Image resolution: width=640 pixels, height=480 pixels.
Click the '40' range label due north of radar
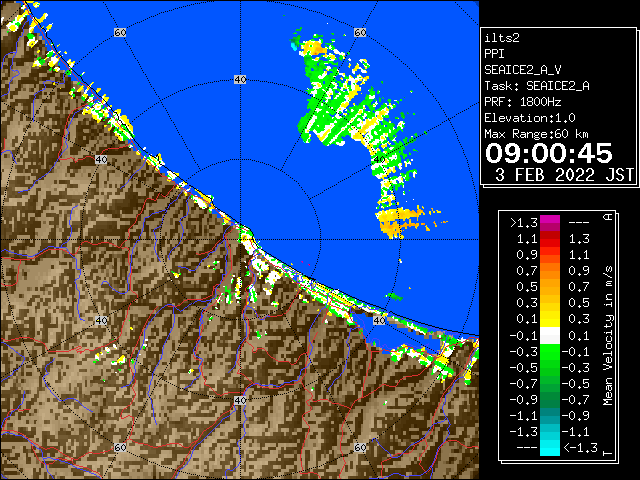coord(240,80)
